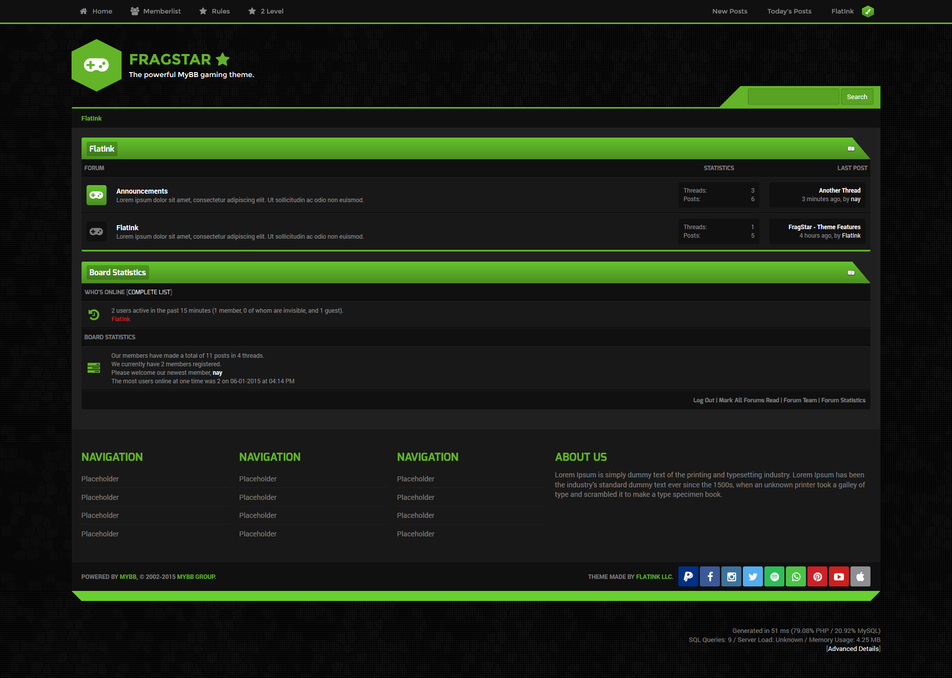952x678 pixels.
Task: Click the Flatink breadcrumb link
Action: point(92,118)
